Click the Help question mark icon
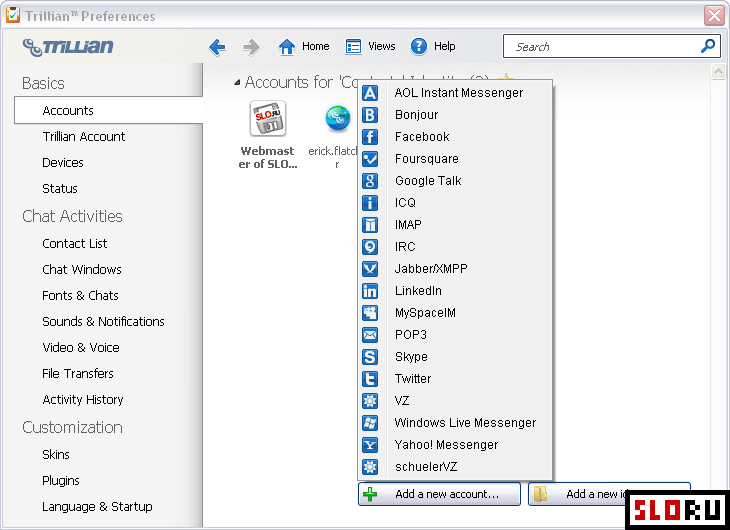This screenshot has width=730, height=530. pyautogui.click(x=419, y=47)
